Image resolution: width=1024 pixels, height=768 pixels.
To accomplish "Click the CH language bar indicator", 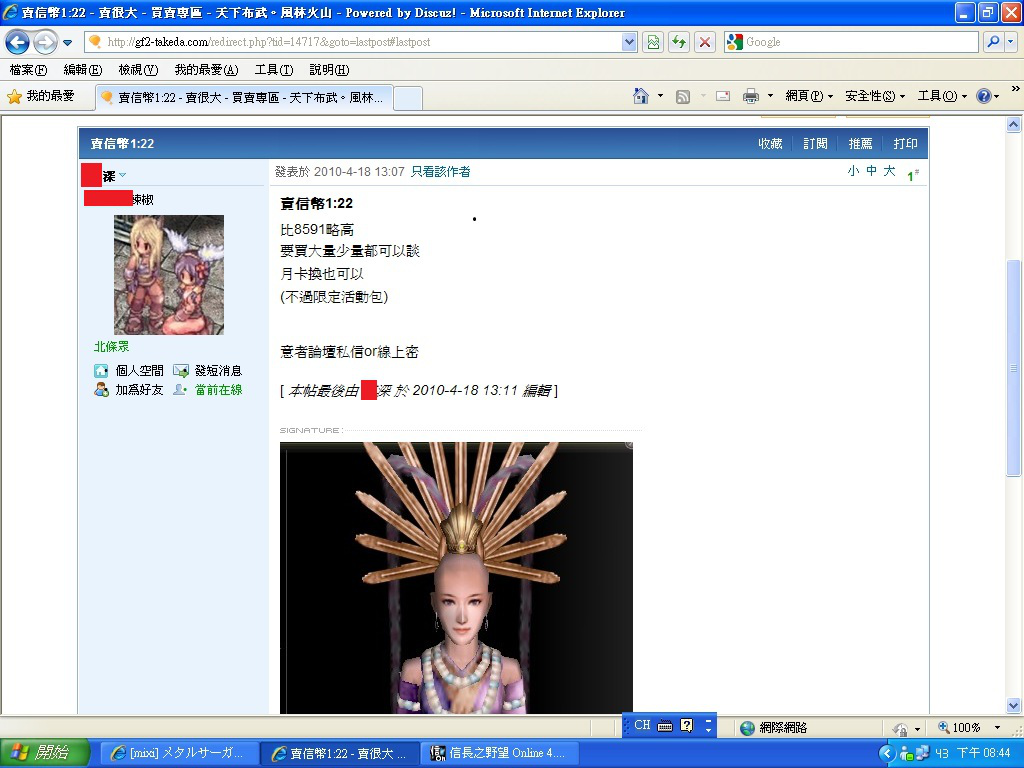I will click(x=642, y=726).
